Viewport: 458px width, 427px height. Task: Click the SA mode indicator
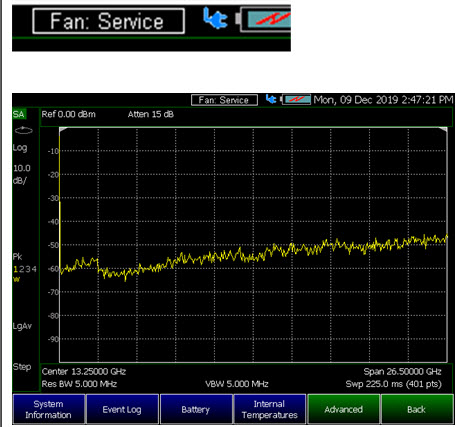[x=19, y=114]
